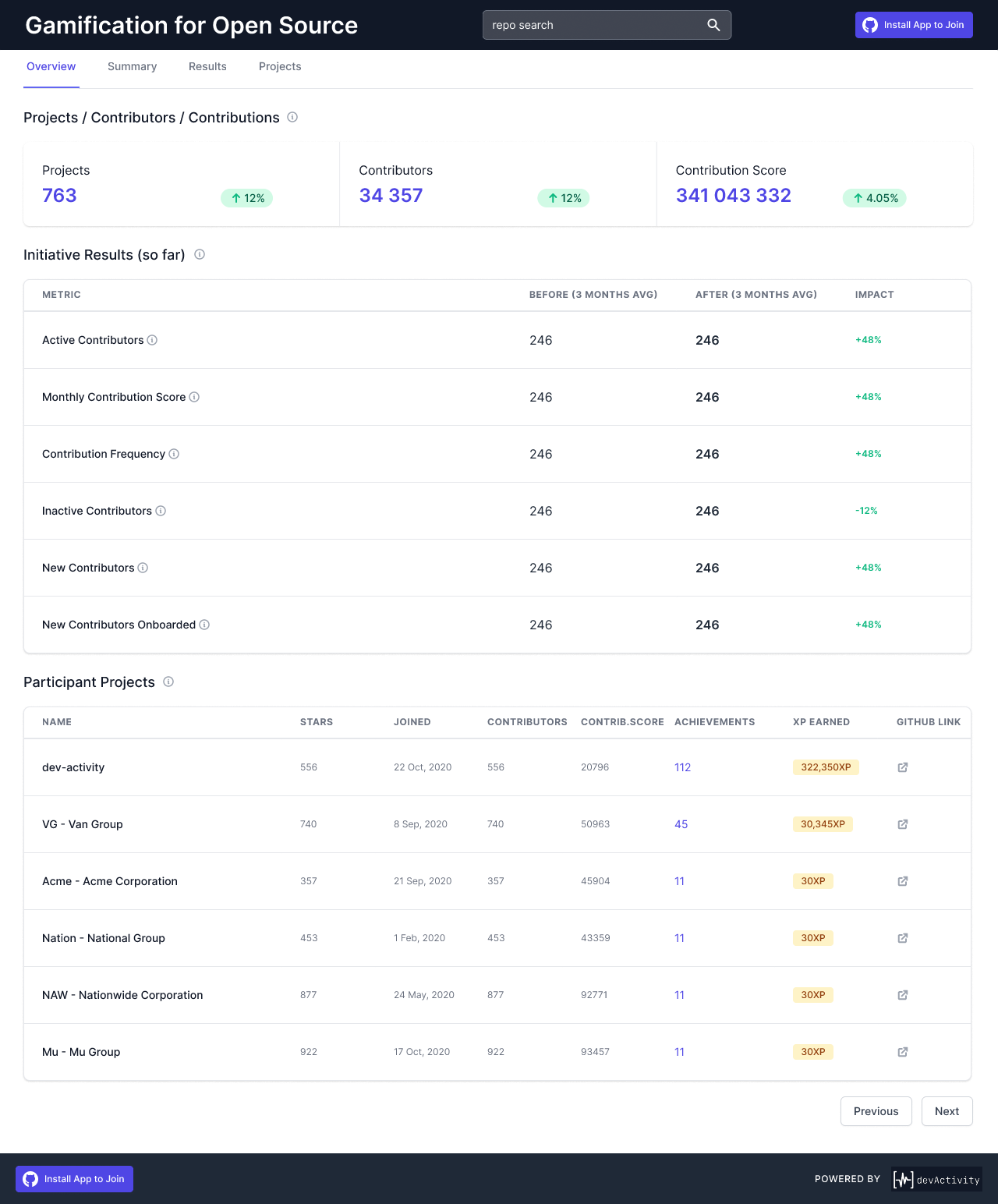The width and height of the screenshot is (998, 1204).
Task: Open the VG - Van Group GitHub link
Action: point(902,824)
